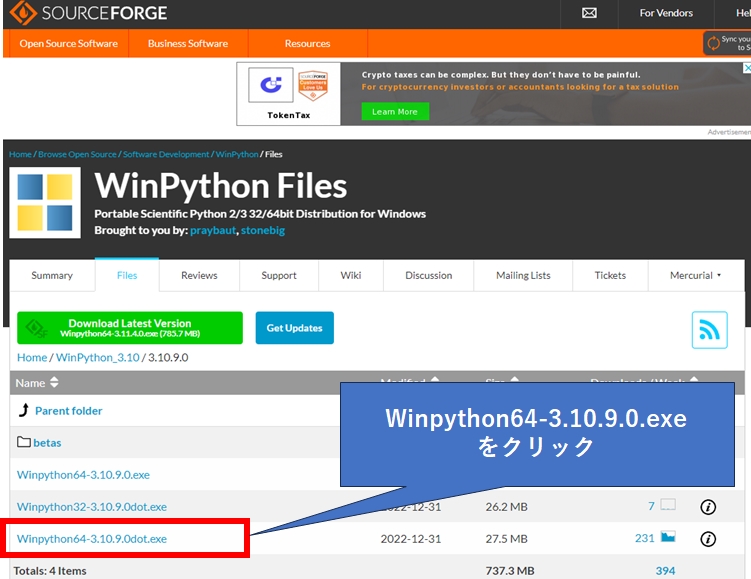Screen dimensions: 751x579
Task: Click the 7 weekly downloads count
Action: pos(651,506)
